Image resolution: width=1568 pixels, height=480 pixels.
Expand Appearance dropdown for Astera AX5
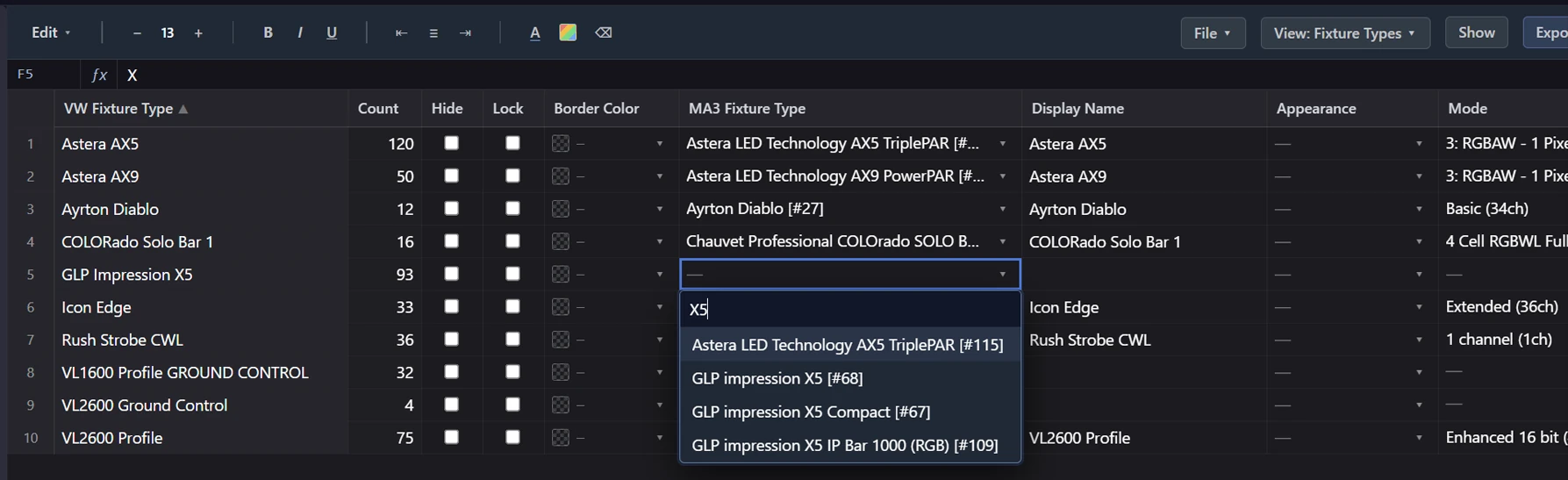click(1419, 144)
